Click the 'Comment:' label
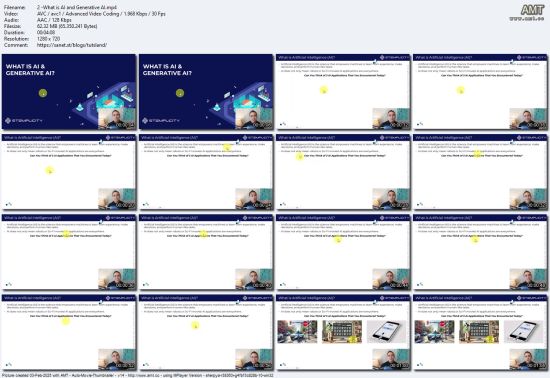 [x=15, y=45]
